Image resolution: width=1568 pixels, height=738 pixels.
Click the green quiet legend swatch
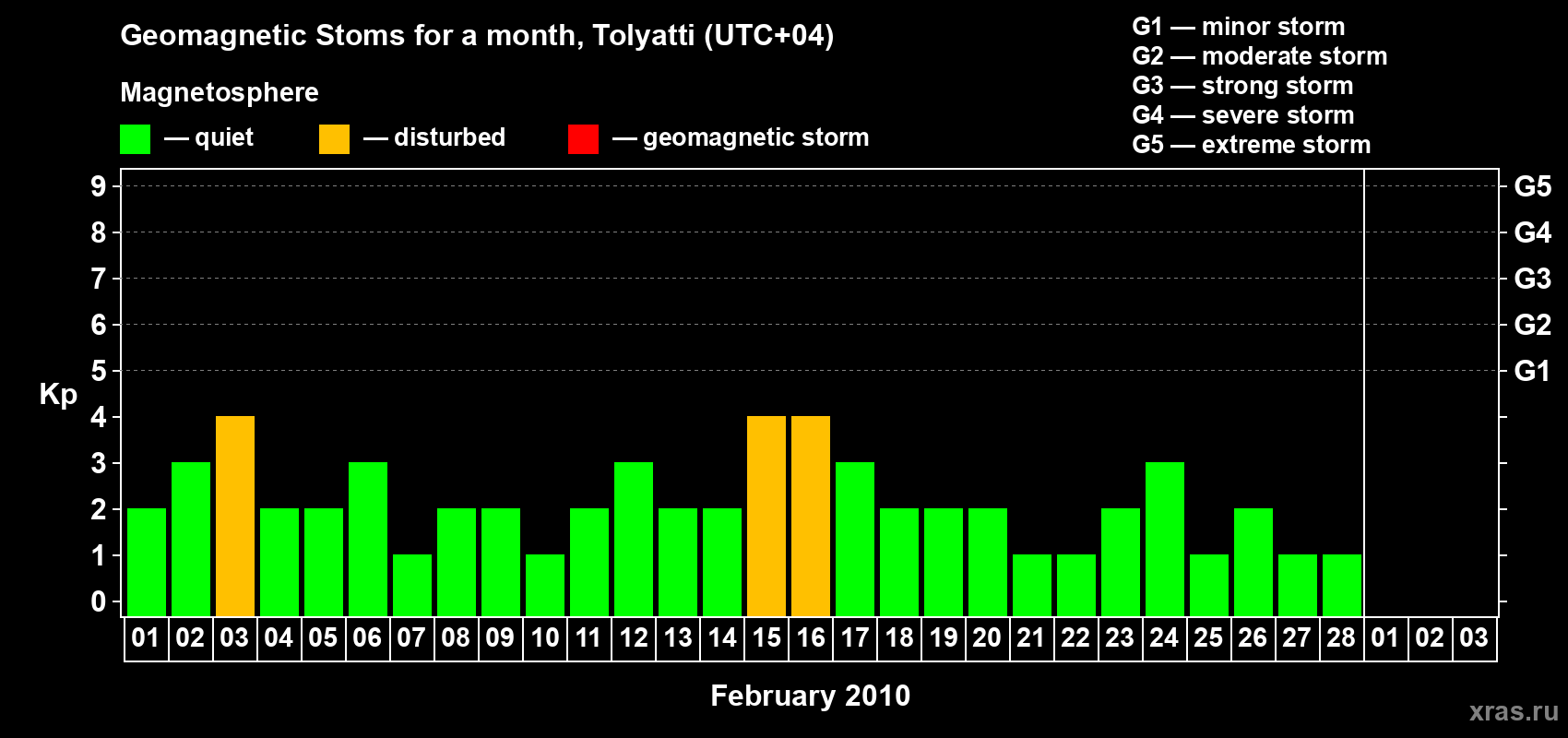[135, 139]
